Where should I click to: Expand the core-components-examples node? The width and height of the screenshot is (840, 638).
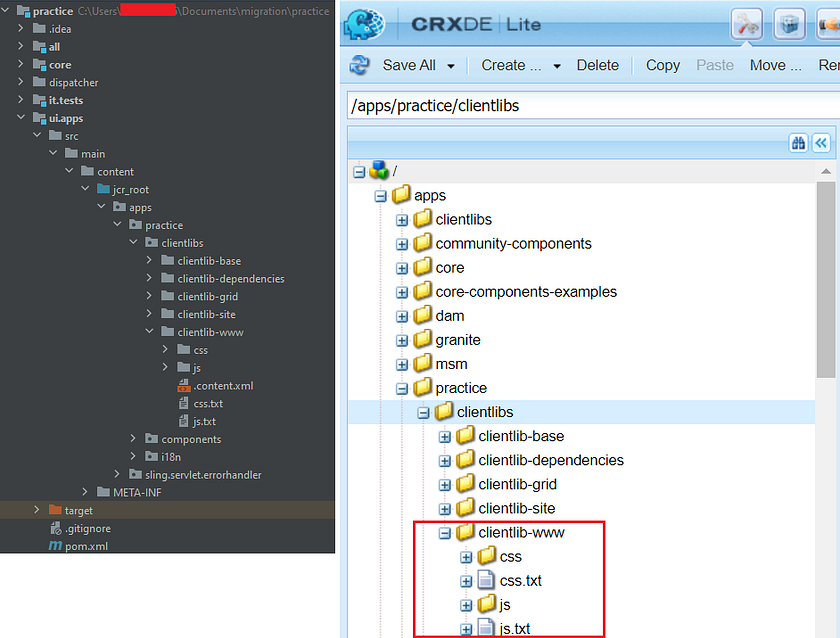click(402, 292)
